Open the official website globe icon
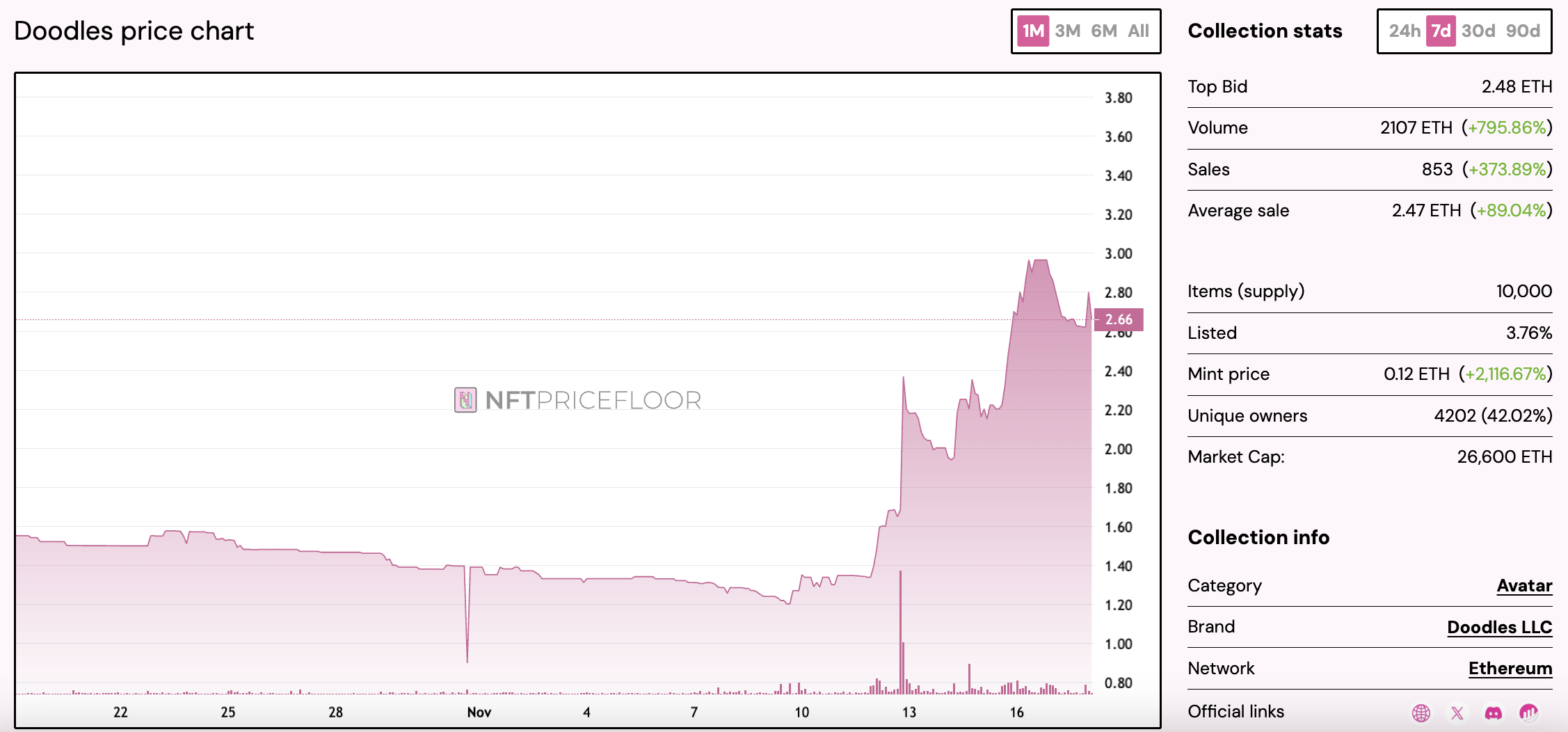Viewport: 1568px width, 732px height. pos(1421,713)
